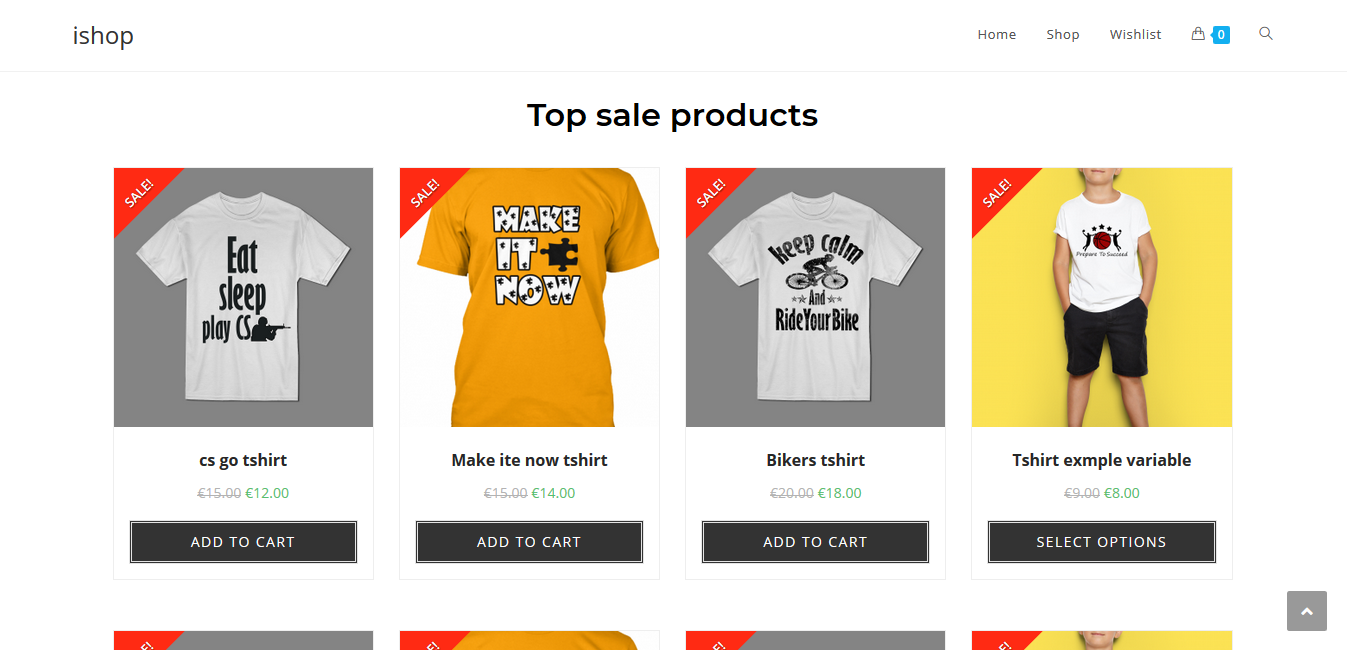Open the Bikers tshirt title link
Viewport: 1347px width, 650px height.
[815, 460]
